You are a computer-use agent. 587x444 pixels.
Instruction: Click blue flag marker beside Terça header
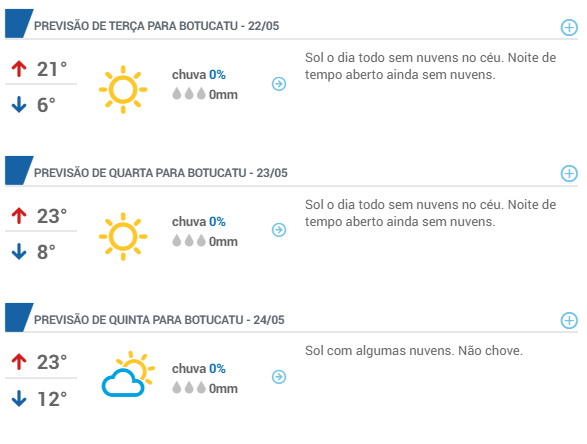[19, 24]
